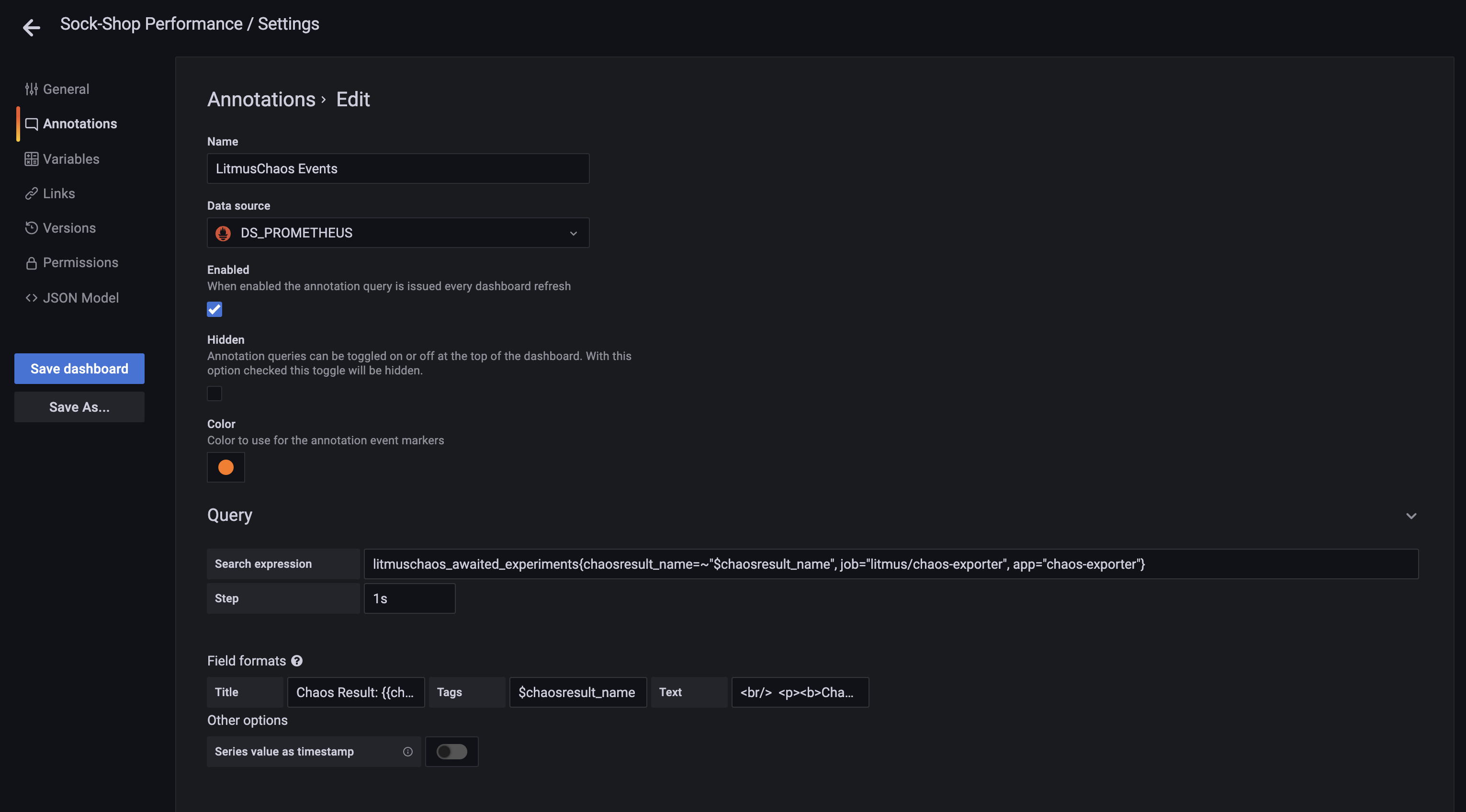Click Annotations breadcrumb in heading
Image resolution: width=1466 pixels, height=812 pixels.
pyautogui.click(x=261, y=100)
